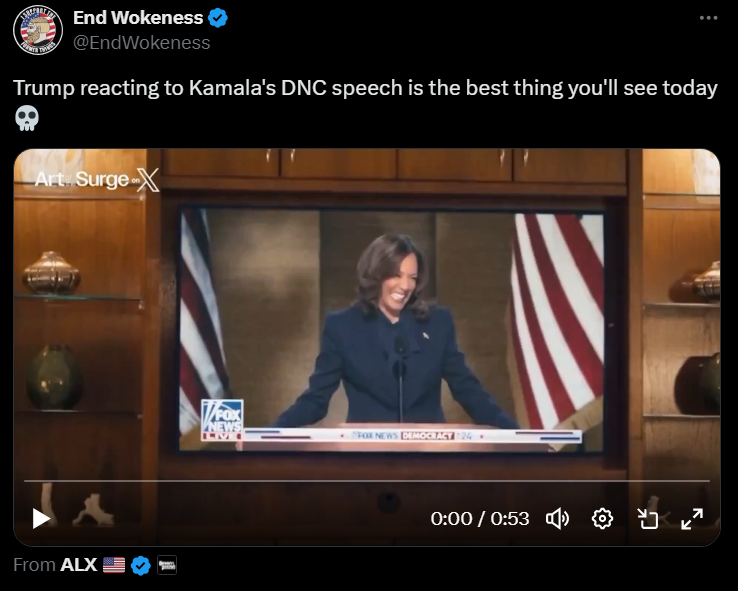The width and height of the screenshot is (738, 591).
Task: Click the skull emoji in the tweet
Action: pyautogui.click(x=27, y=118)
